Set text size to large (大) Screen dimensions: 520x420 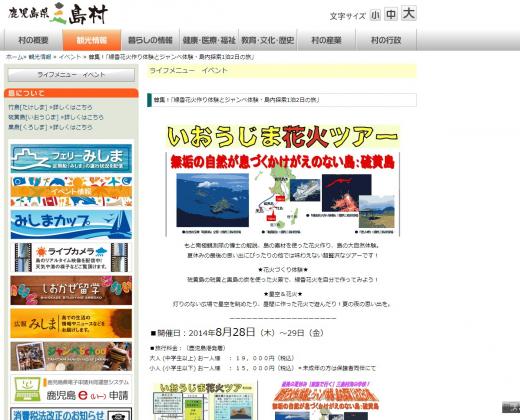pos(409,13)
